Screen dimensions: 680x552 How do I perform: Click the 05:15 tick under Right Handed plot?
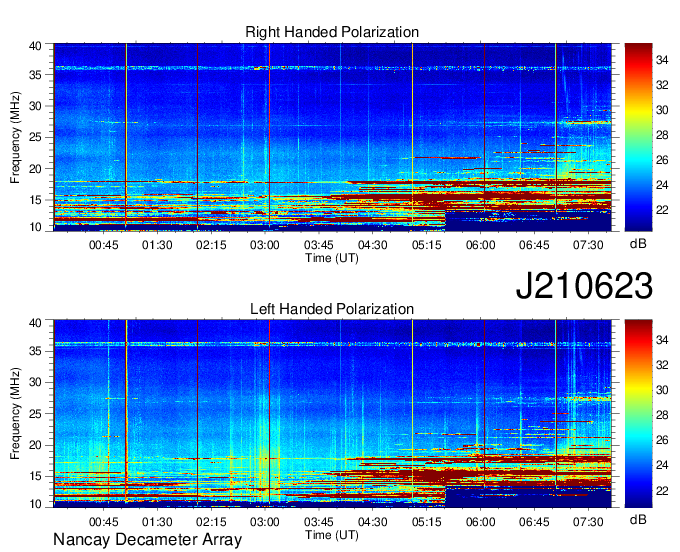pos(427,245)
